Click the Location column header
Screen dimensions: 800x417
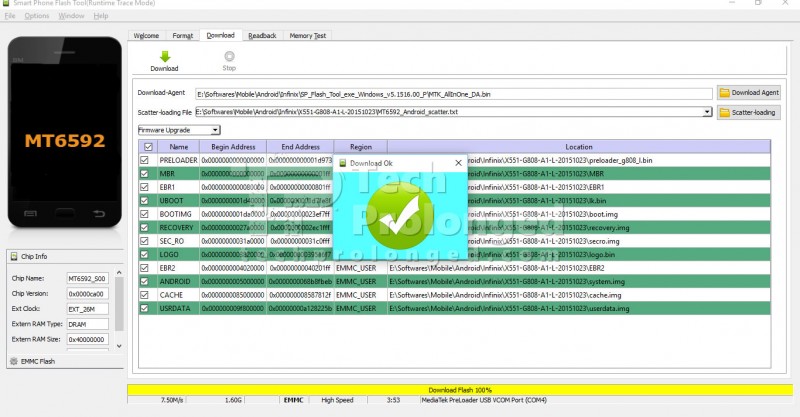coord(579,147)
